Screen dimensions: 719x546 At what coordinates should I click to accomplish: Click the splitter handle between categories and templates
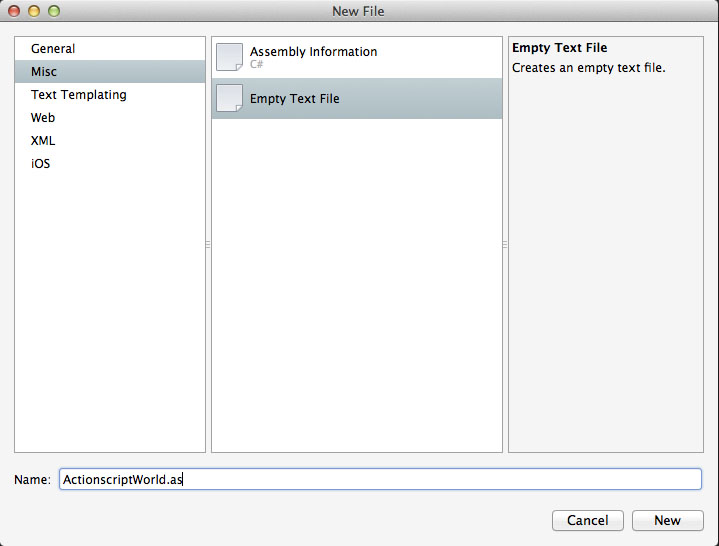coord(208,244)
